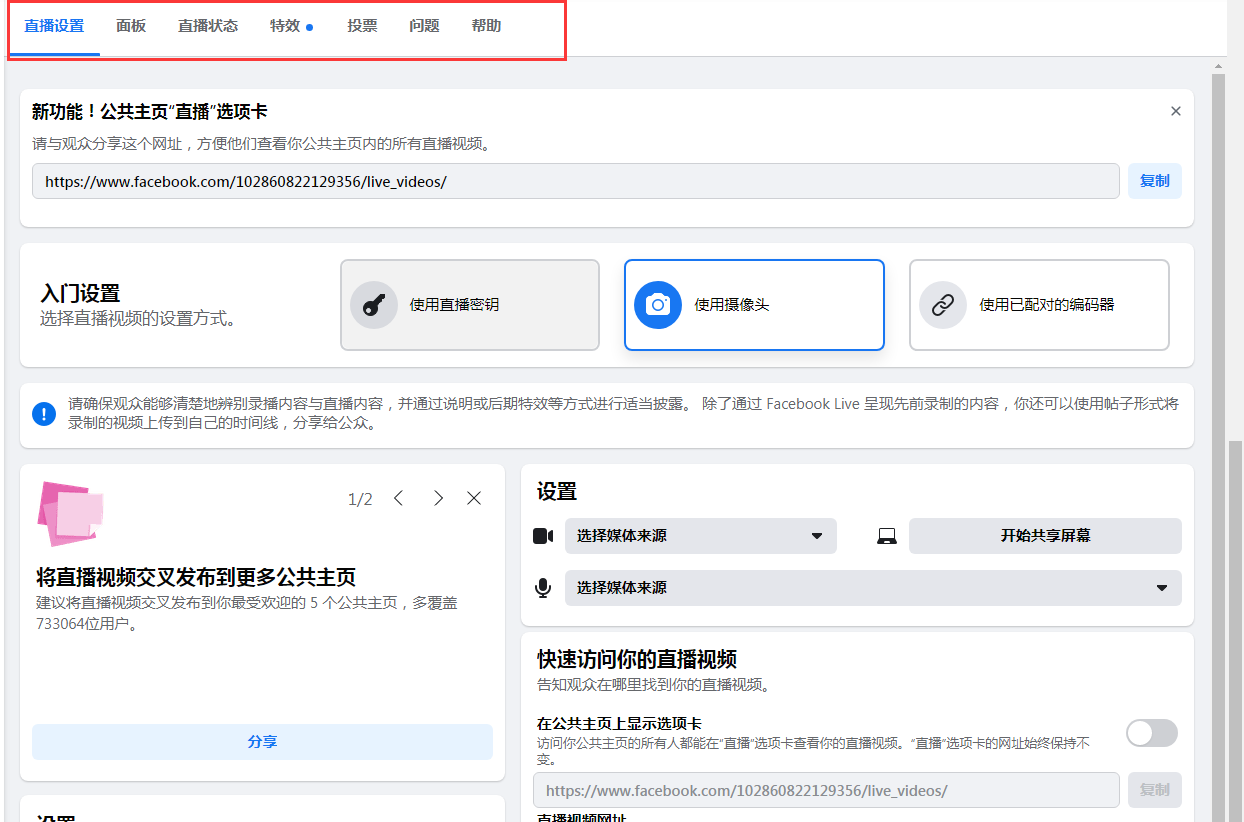Viewport: 1244px width, 822px height.
Task: Toggle 在公共主页上显示选项卡 switch
Action: tap(1152, 733)
